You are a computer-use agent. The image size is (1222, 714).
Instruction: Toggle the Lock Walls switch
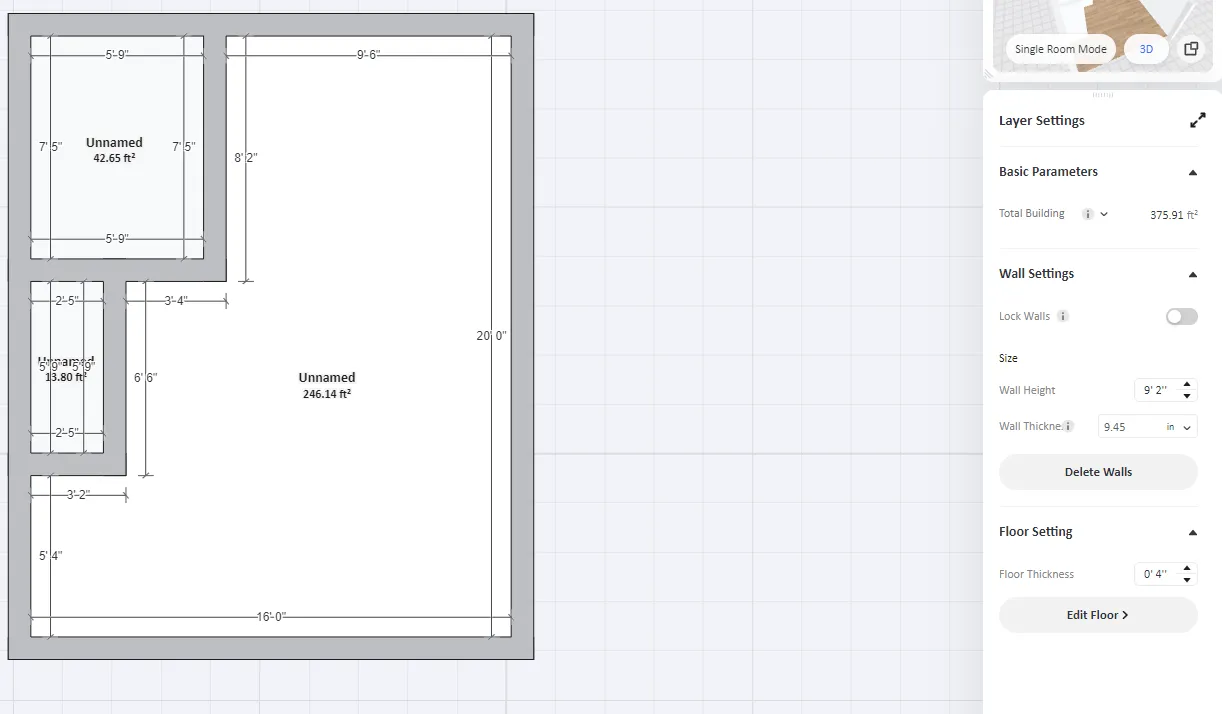pyautogui.click(x=1181, y=317)
